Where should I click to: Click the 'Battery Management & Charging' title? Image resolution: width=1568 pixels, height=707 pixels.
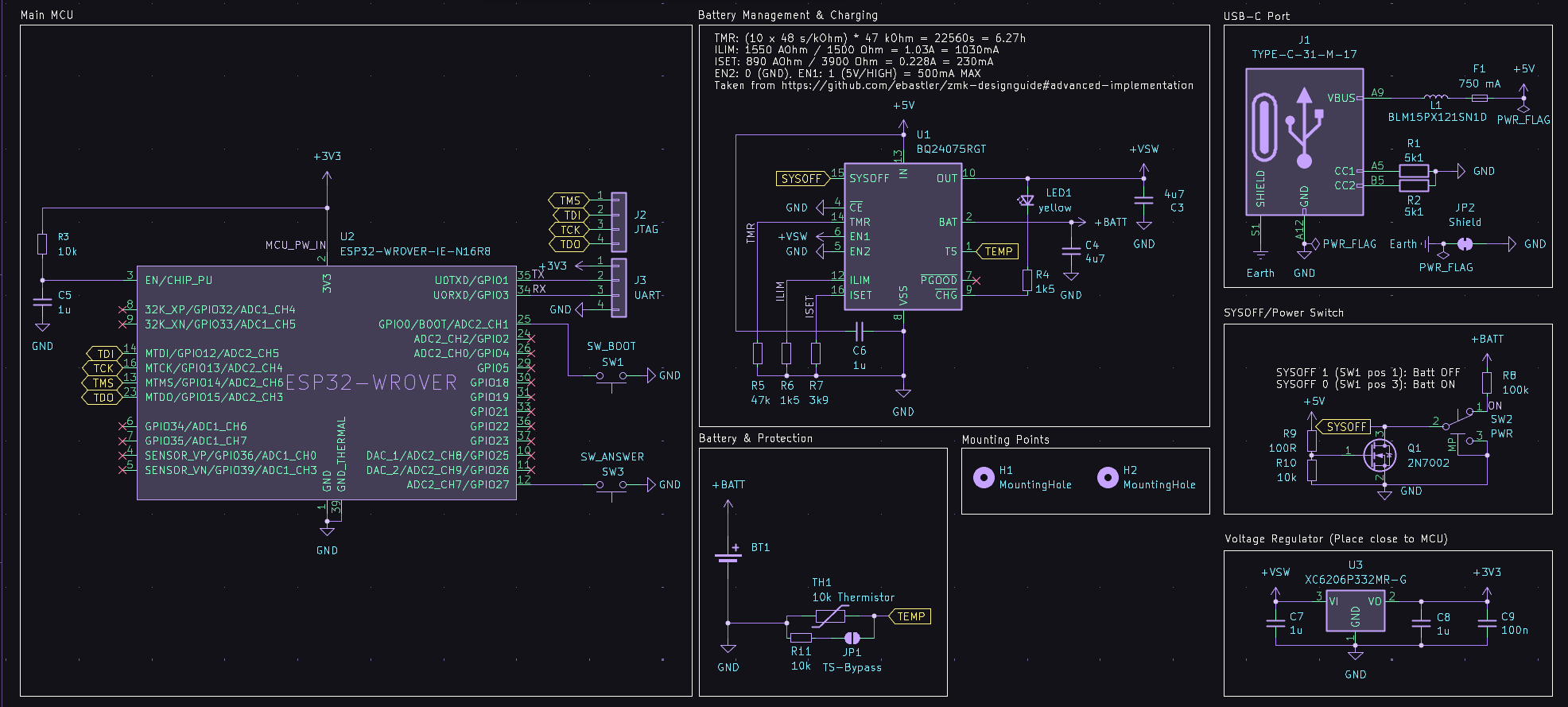tap(788, 15)
